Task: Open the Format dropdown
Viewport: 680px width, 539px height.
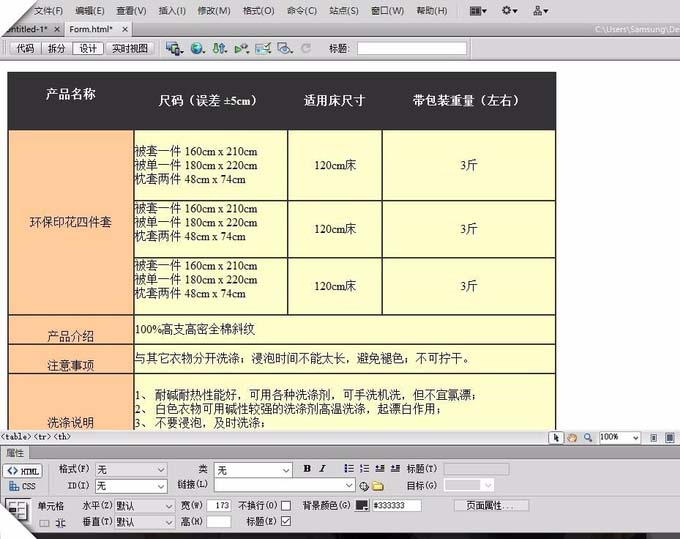Action: (x=131, y=470)
